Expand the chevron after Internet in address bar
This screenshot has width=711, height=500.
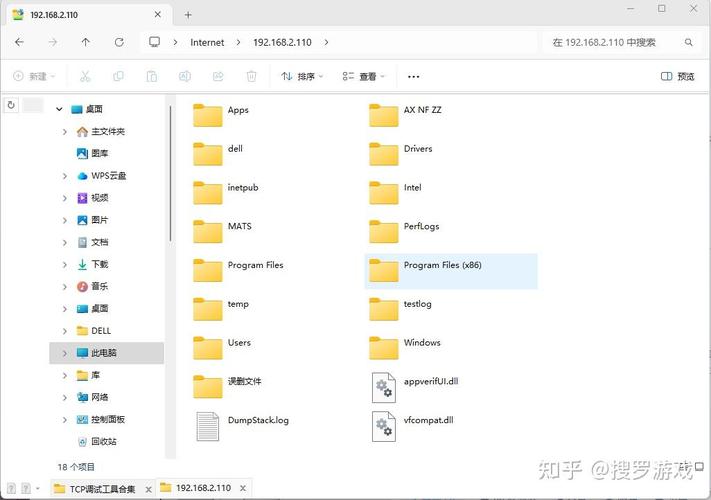coord(239,42)
